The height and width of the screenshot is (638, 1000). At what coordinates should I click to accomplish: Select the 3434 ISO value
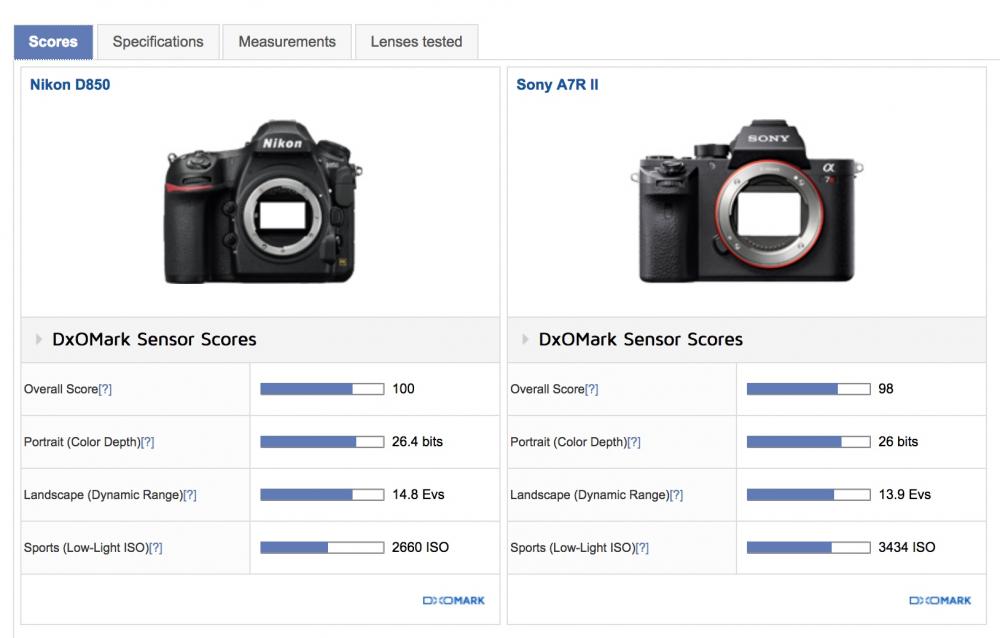pyautogui.click(x=907, y=547)
